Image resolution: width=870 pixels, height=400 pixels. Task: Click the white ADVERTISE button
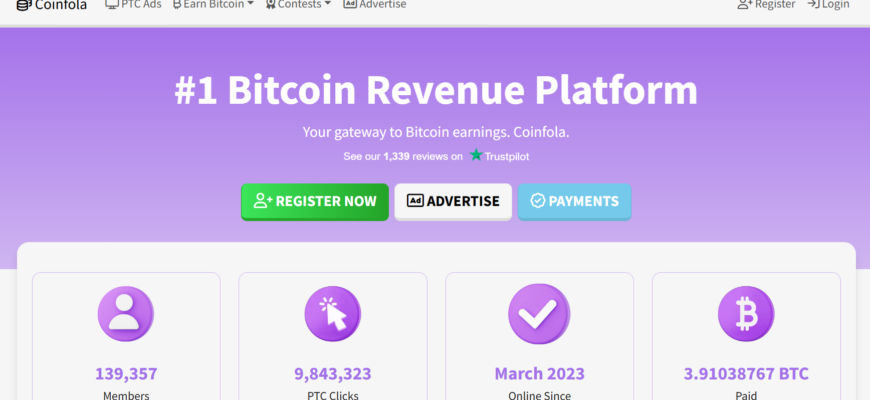(x=453, y=201)
